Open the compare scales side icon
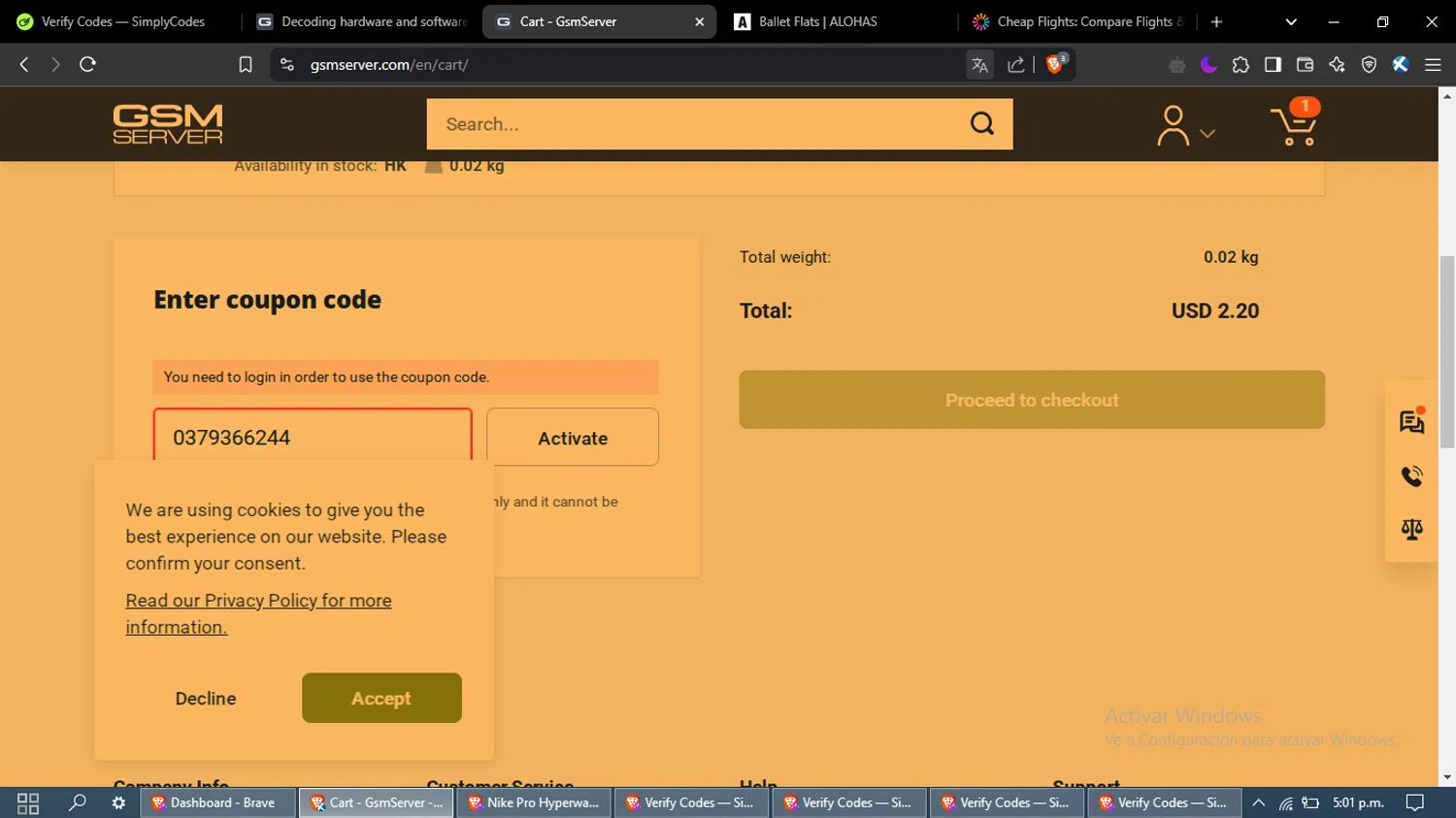This screenshot has height=818, width=1456. point(1412,529)
